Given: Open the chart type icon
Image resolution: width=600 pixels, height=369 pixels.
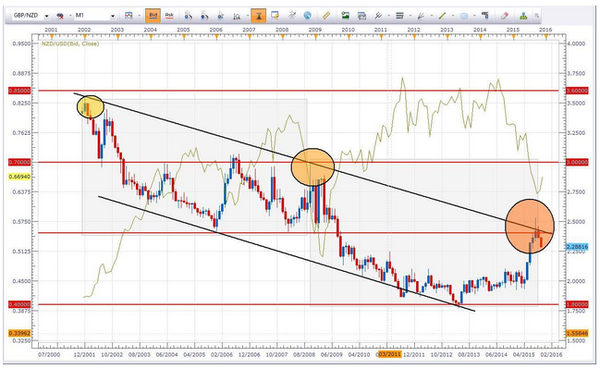Looking at the screenshot, I should 129,16.
